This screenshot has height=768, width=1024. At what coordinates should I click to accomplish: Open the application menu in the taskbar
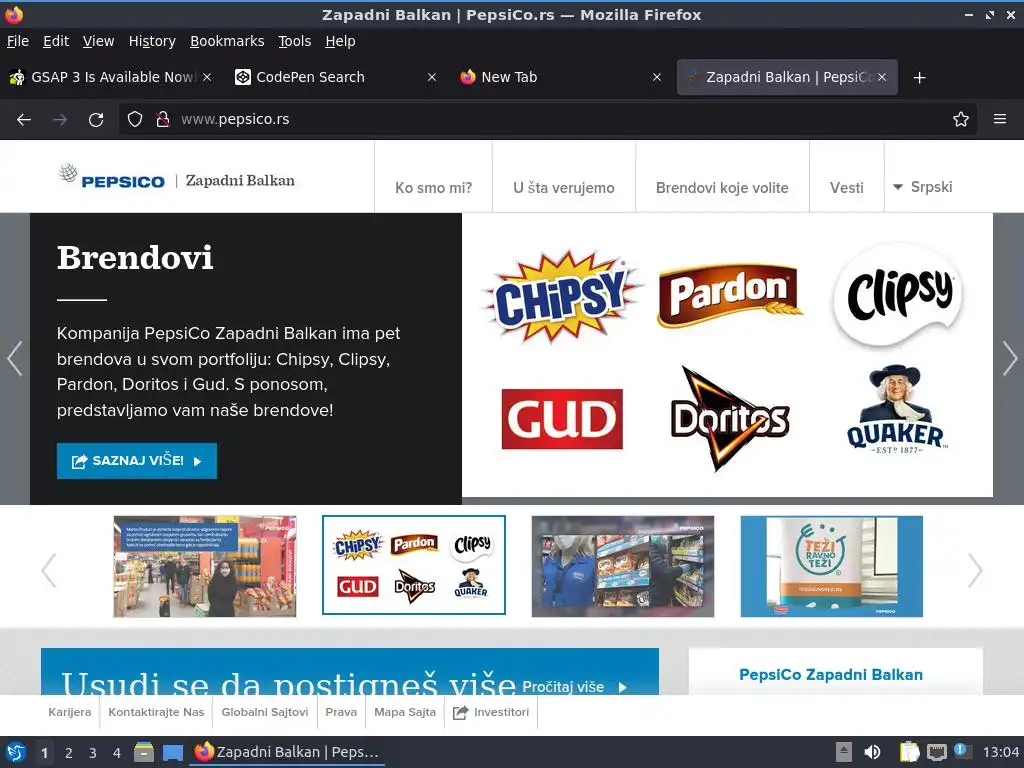click(x=16, y=752)
